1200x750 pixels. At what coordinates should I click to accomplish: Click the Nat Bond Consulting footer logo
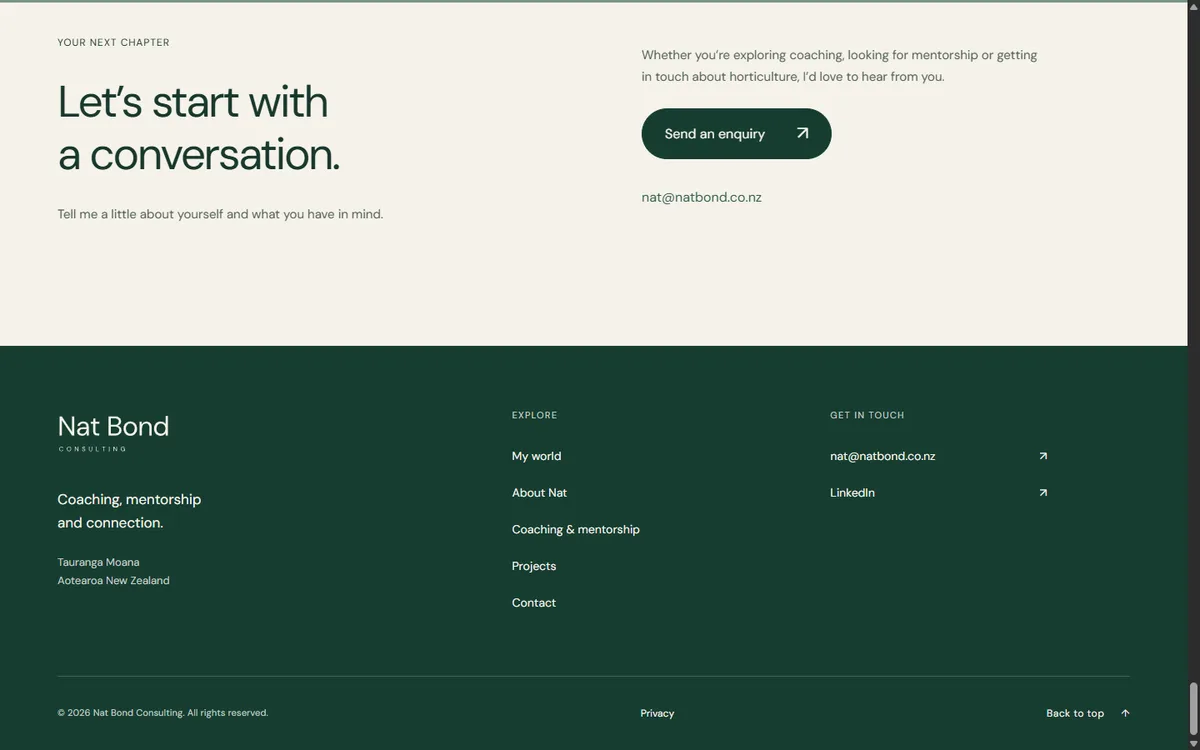(x=113, y=432)
